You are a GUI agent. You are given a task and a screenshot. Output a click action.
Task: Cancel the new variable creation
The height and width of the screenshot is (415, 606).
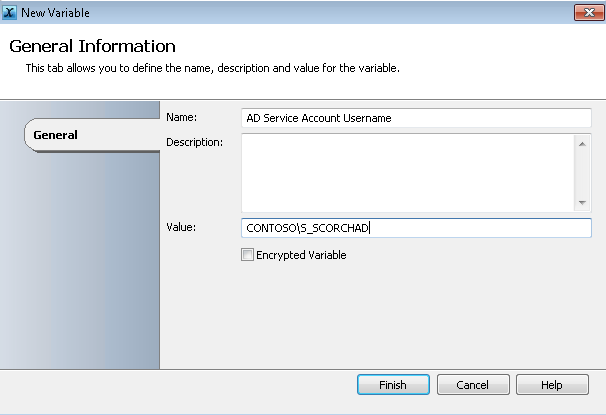click(x=473, y=385)
